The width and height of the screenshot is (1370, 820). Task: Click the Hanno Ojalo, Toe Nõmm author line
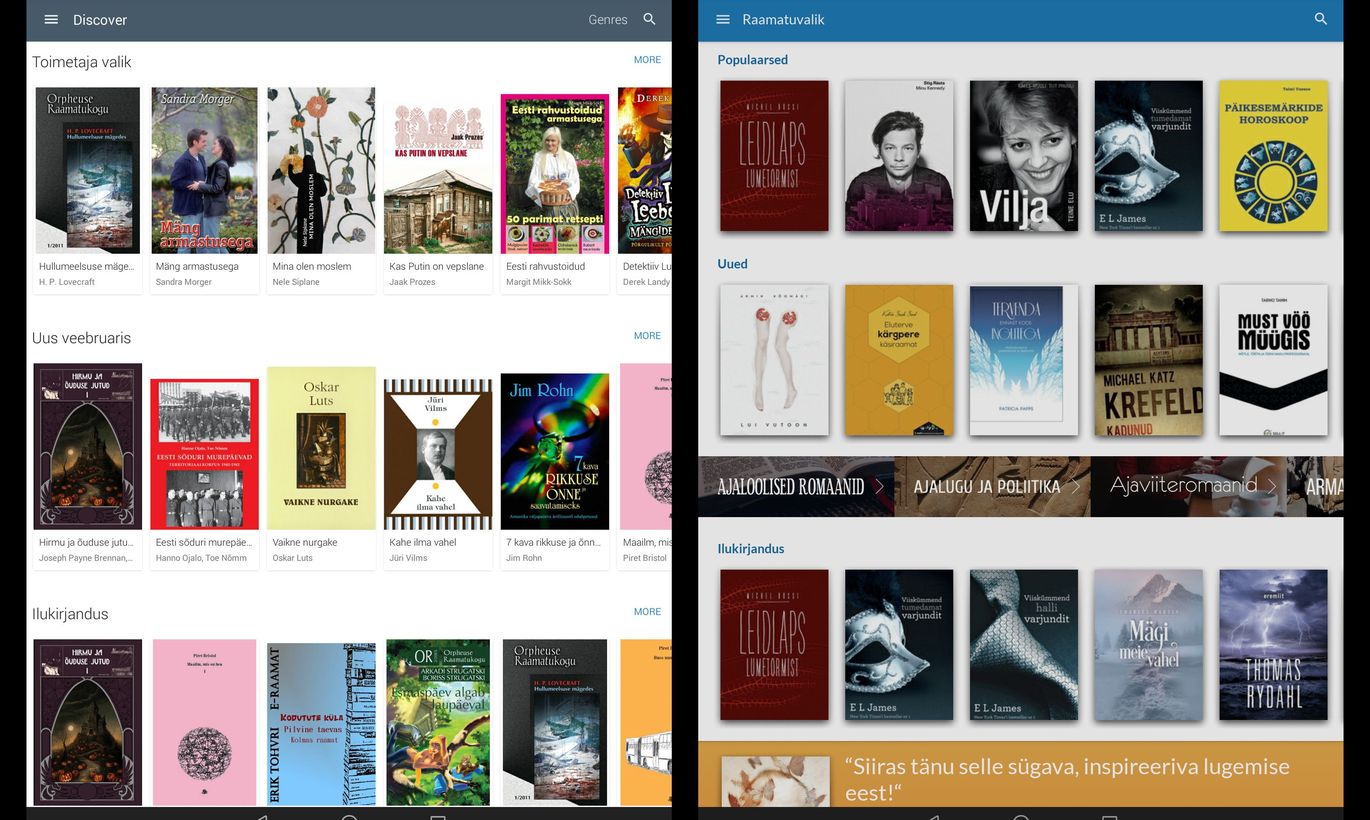pyautogui.click(x=201, y=558)
